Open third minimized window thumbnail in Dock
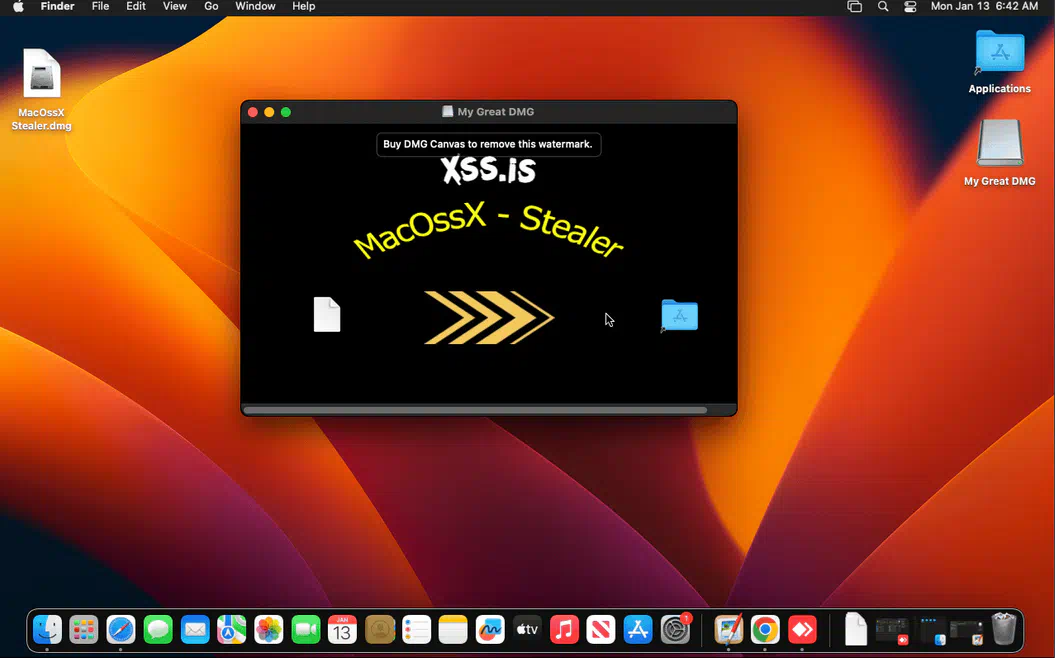 (967, 630)
